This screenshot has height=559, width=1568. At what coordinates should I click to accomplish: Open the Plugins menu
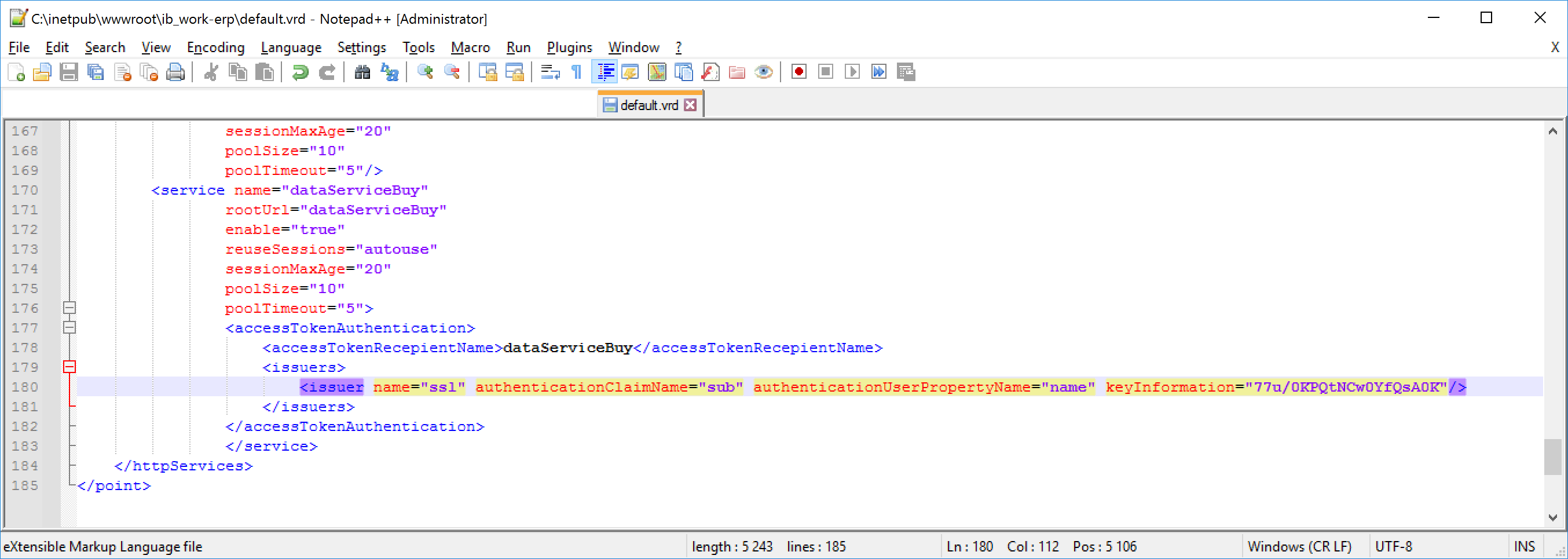tap(569, 48)
